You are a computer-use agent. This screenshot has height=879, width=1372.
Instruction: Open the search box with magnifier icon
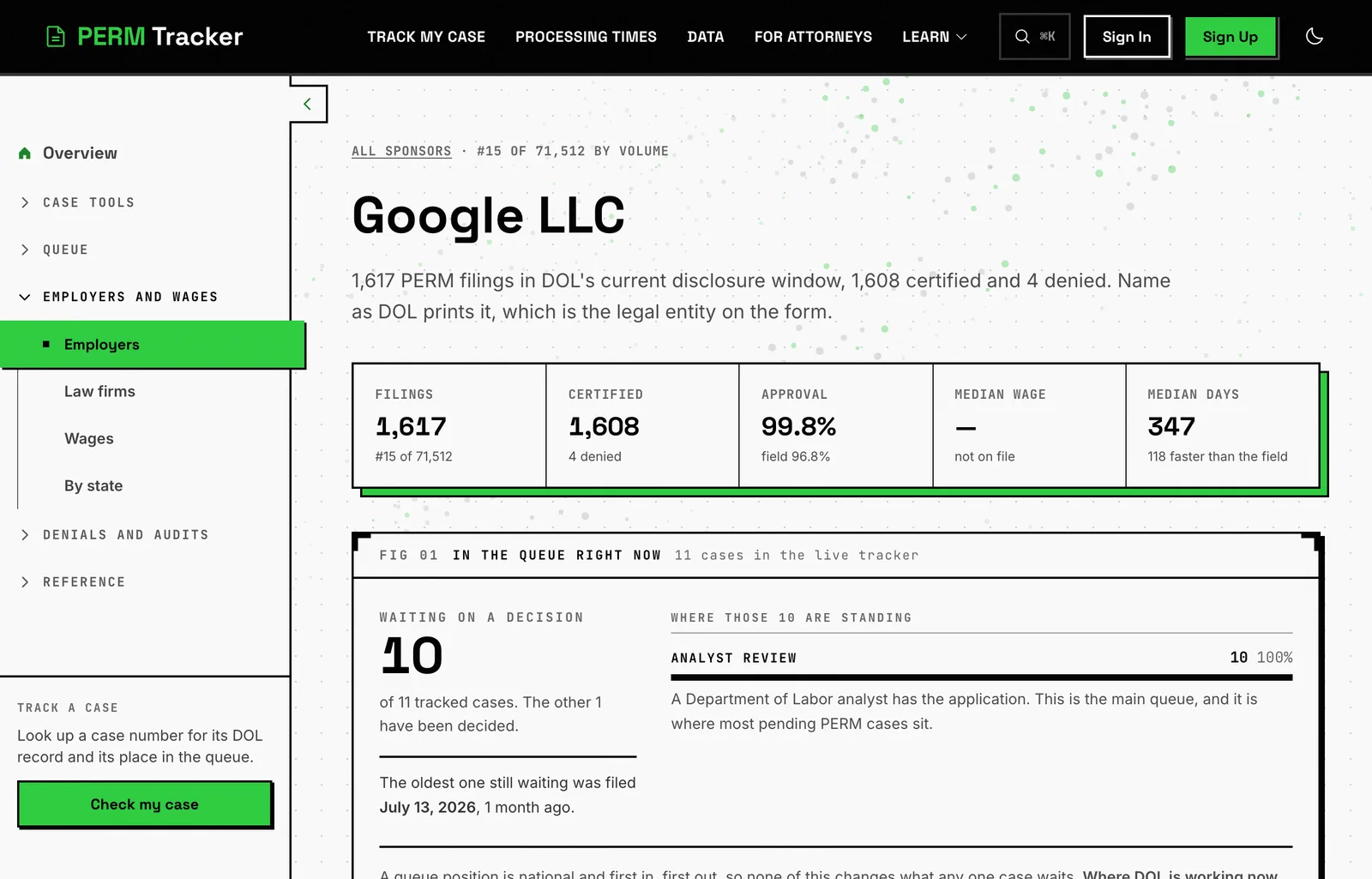tap(1034, 36)
